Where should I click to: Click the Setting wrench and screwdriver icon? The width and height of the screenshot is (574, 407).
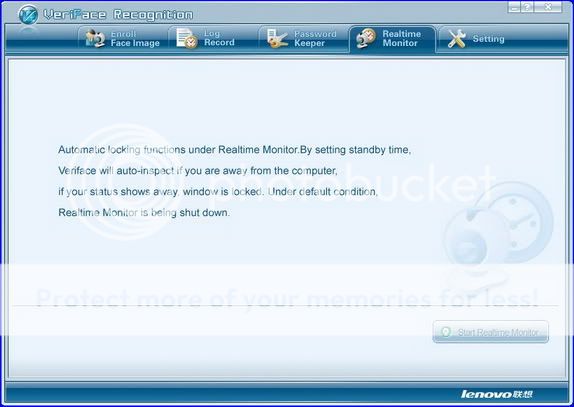point(456,38)
